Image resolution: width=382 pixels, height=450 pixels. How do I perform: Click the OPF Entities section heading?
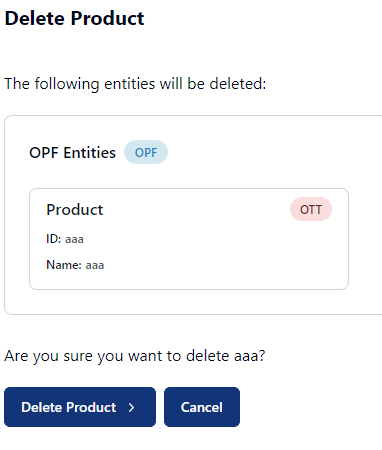point(72,153)
